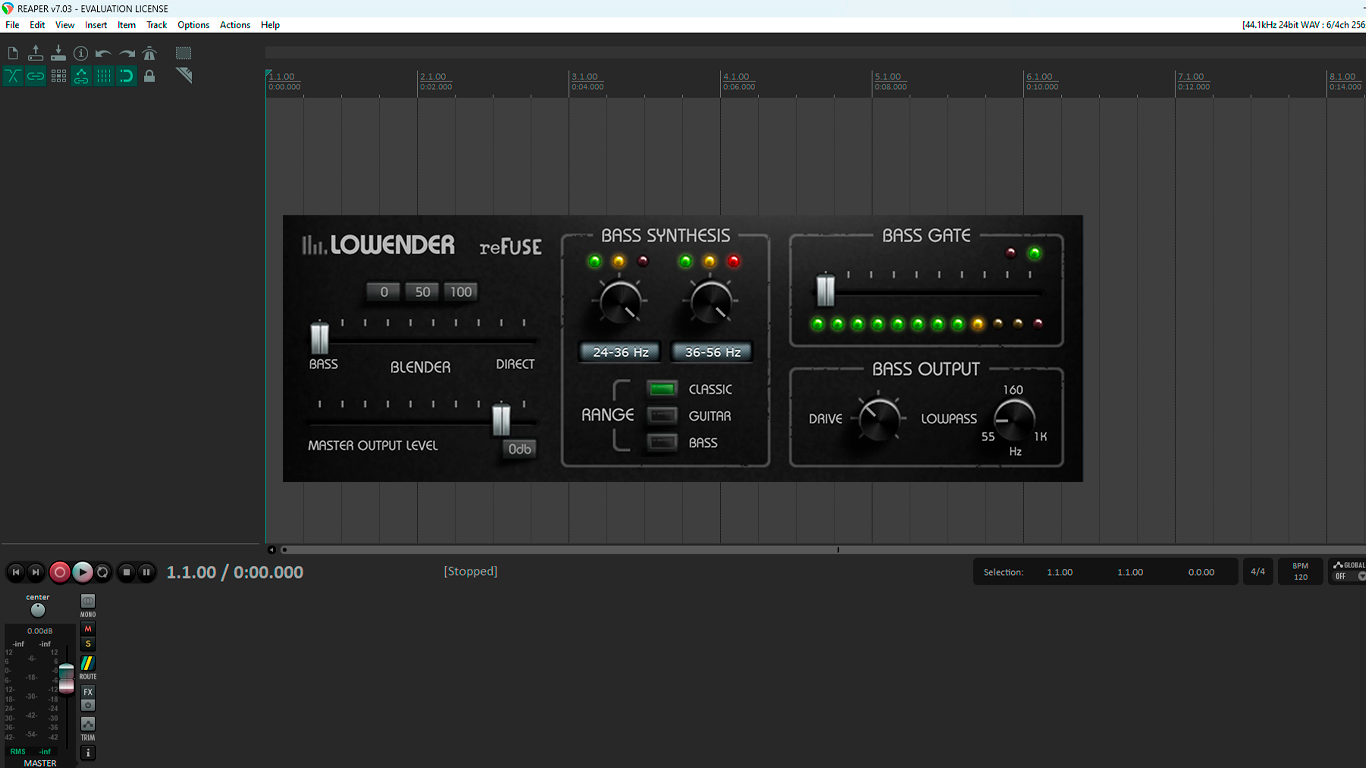Open the Options menu
Screen dimensions: 1366x768
click(193, 25)
